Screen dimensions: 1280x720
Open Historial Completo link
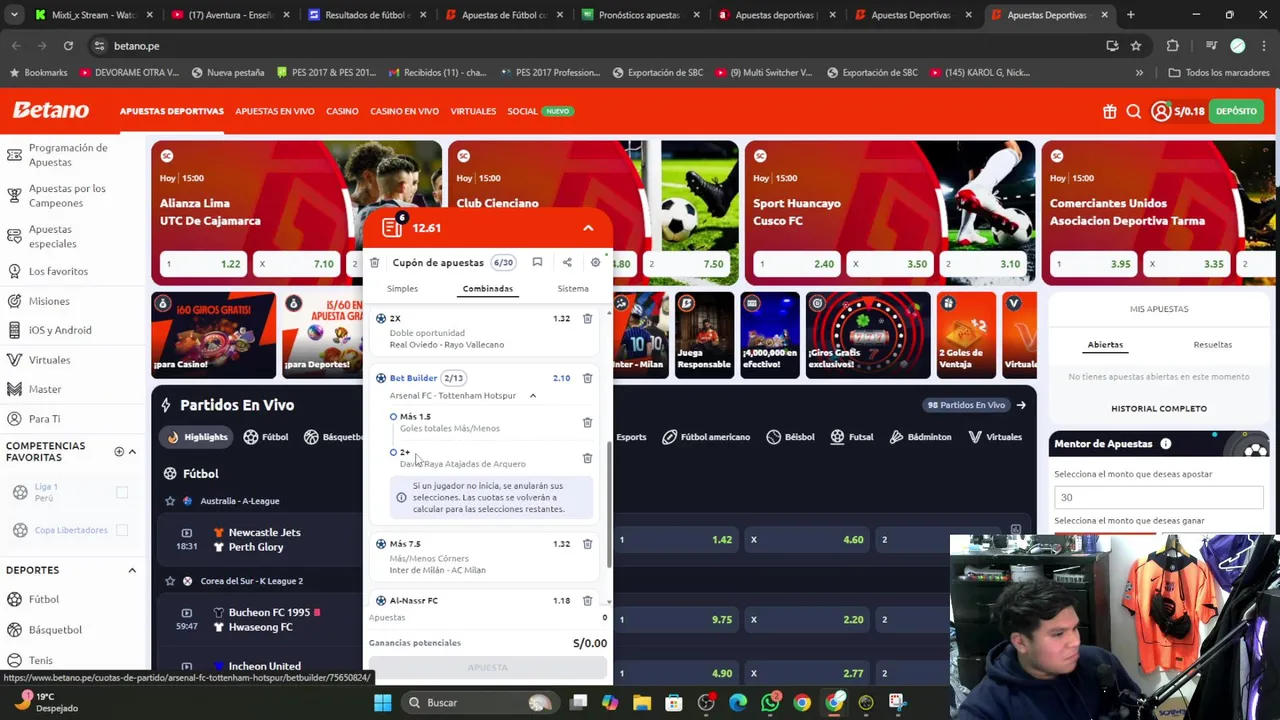coord(1159,409)
